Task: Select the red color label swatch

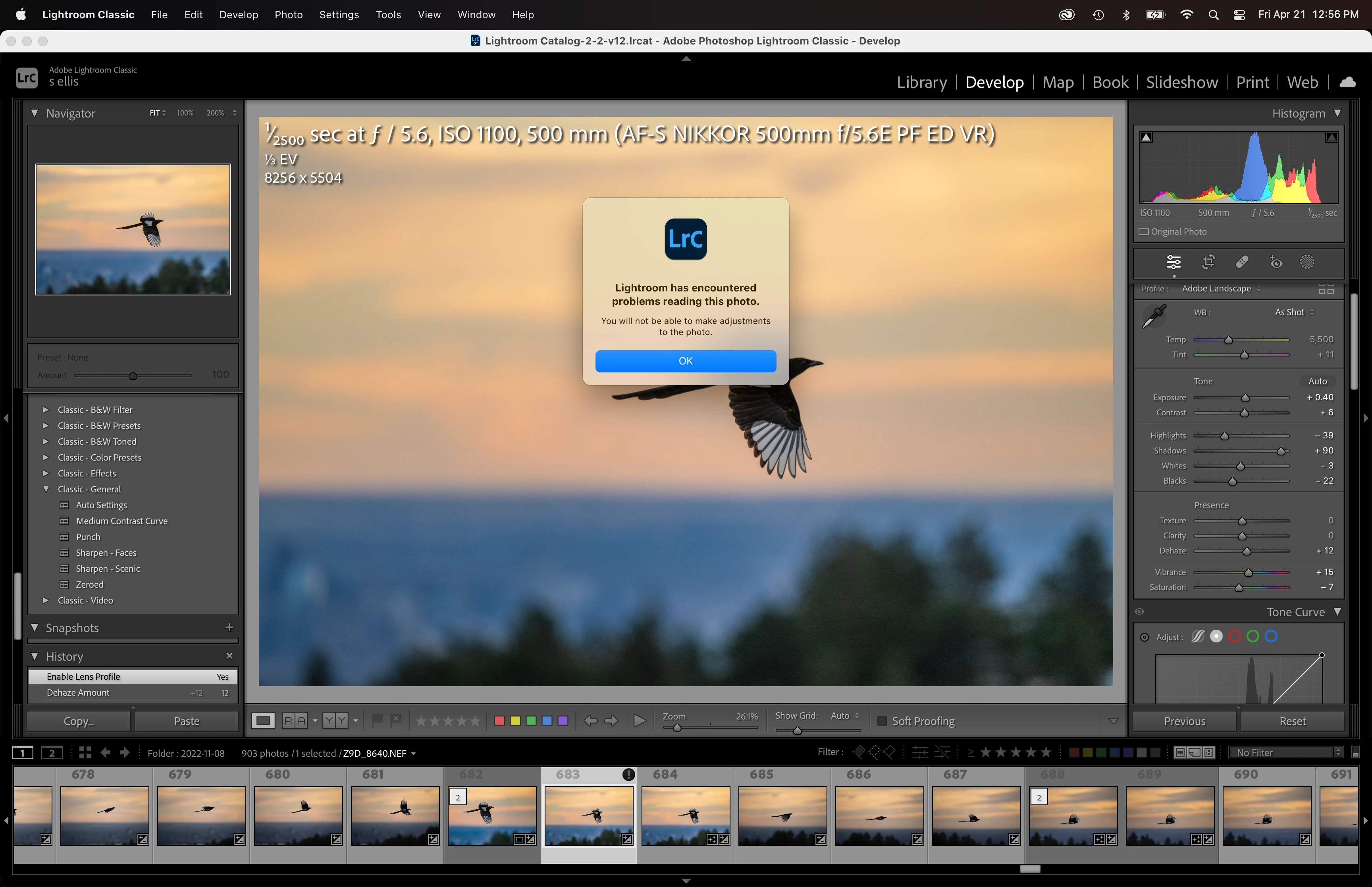Action: click(x=499, y=721)
